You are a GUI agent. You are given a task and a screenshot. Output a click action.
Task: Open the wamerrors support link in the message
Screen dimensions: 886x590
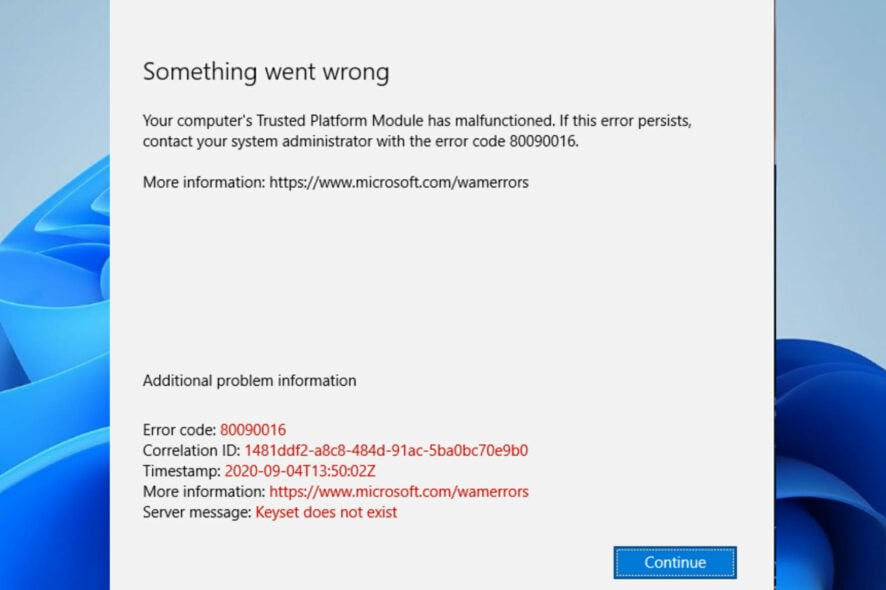pos(397,182)
